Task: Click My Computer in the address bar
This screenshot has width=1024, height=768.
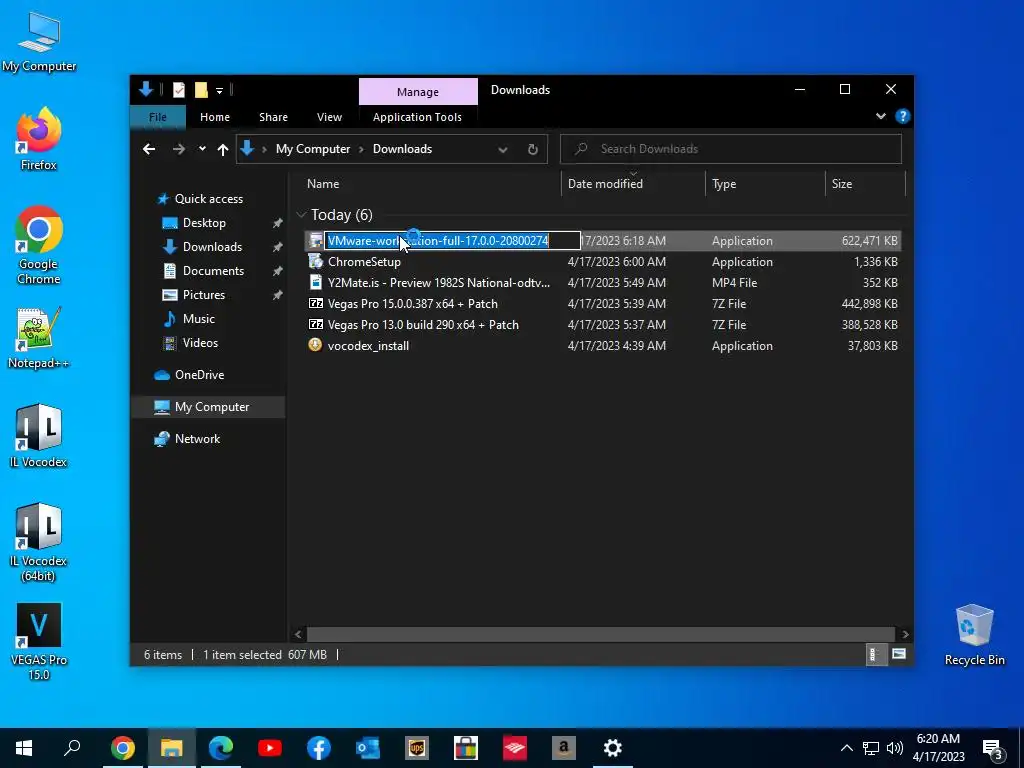Action: point(313,149)
